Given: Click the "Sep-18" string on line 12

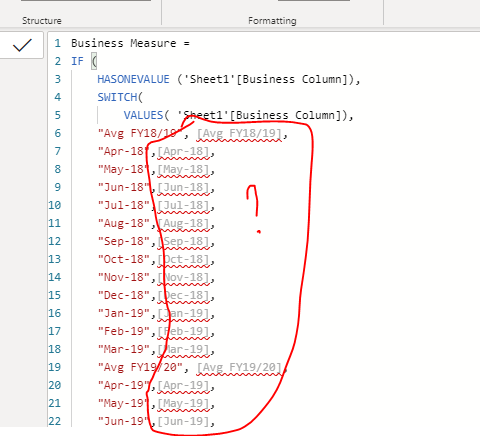Looking at the screenshot, I should [124, 241].
